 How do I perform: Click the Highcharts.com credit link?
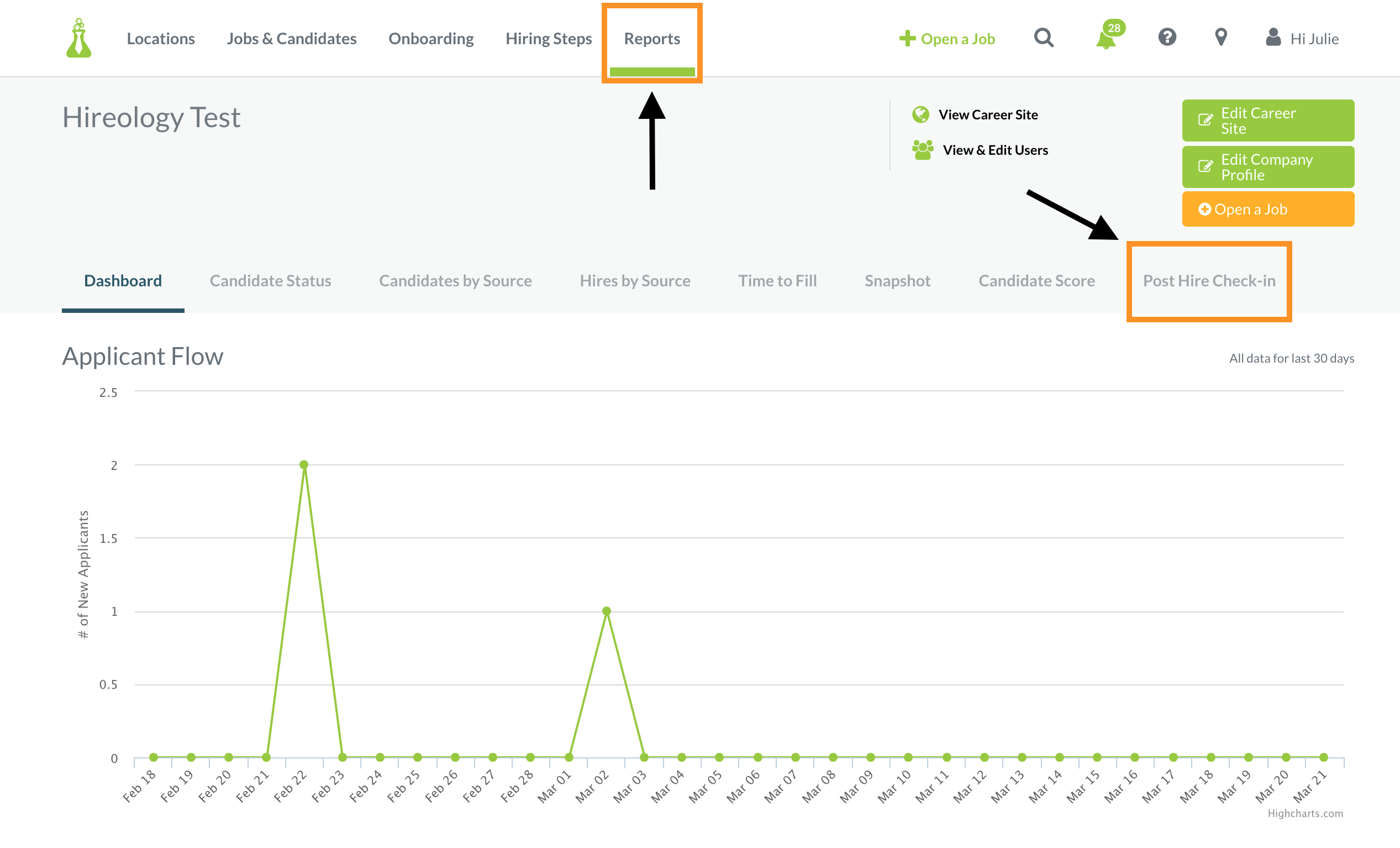[1305, 813]
